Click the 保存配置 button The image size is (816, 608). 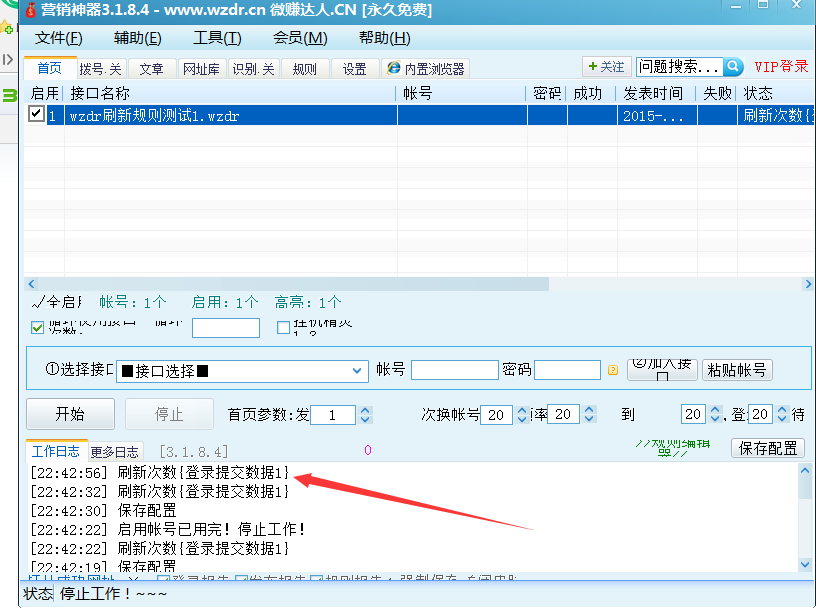pyautogui.click(x=768, y=448)
